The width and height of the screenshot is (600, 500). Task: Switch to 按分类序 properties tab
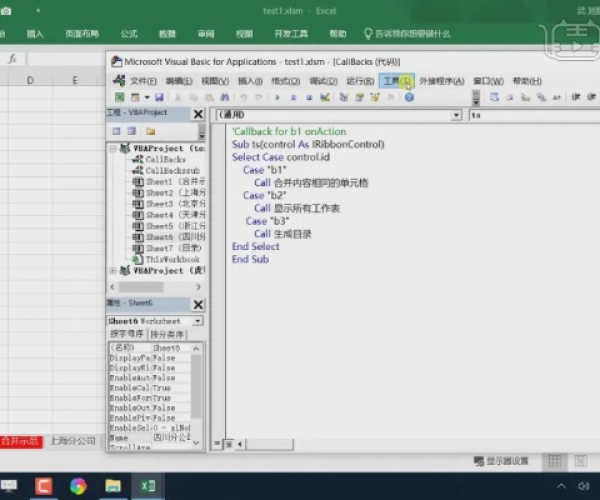(167, 334)
